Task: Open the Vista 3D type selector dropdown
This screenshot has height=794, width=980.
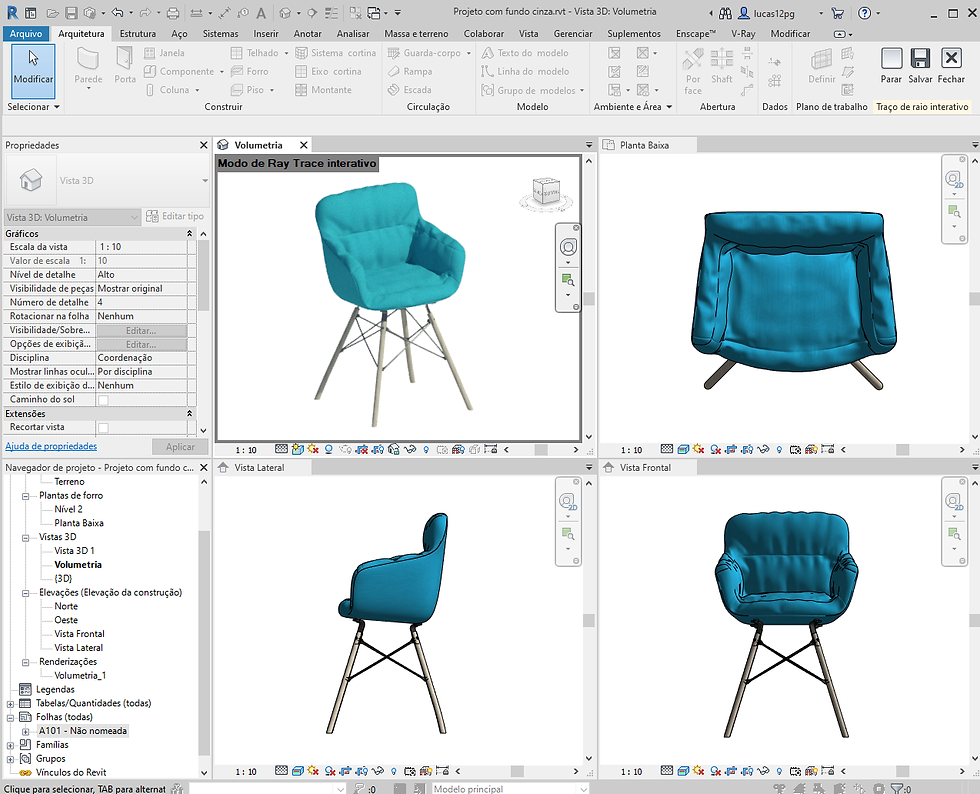Action: 204,181
